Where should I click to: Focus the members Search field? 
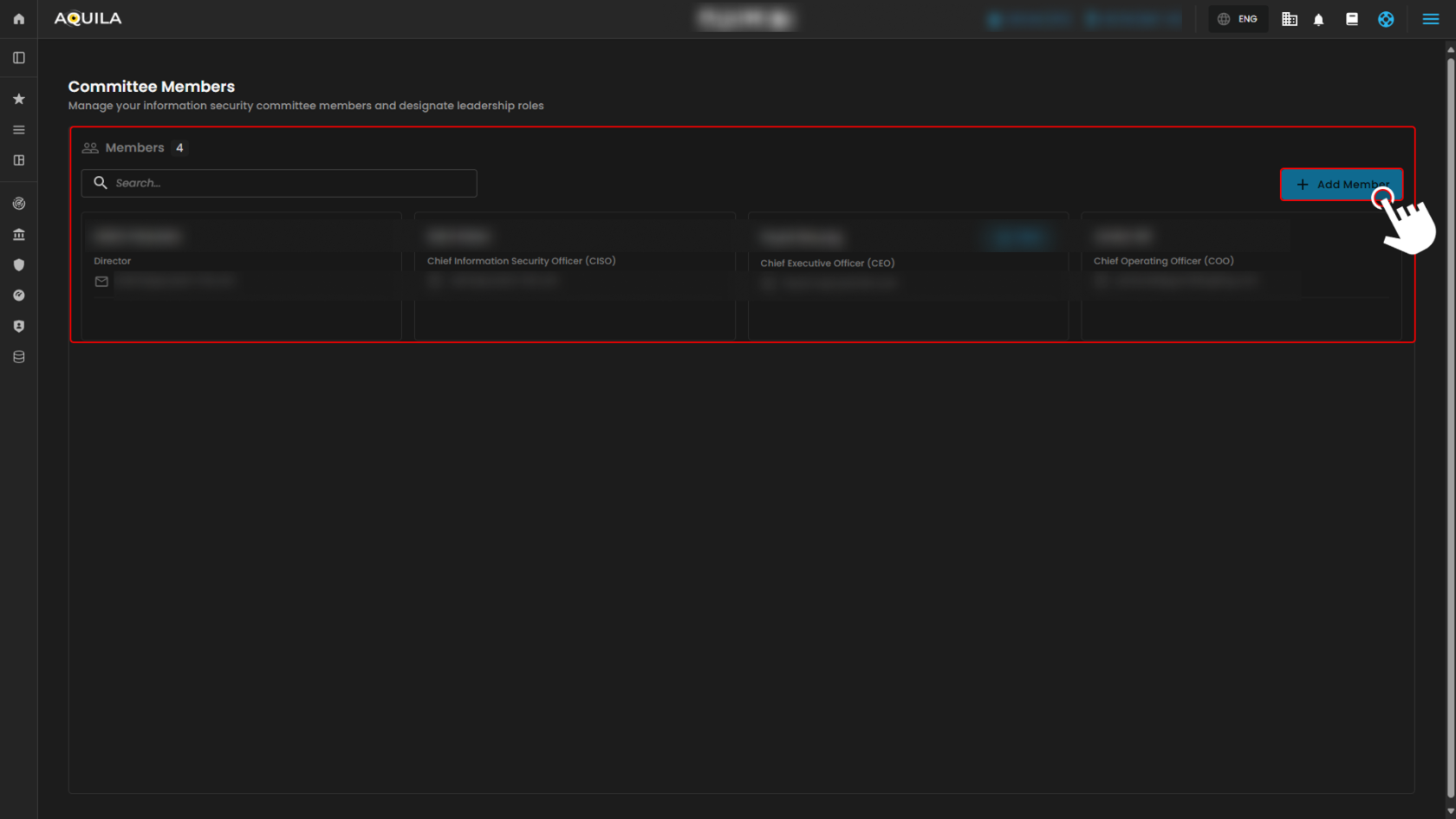pos(279,183)
